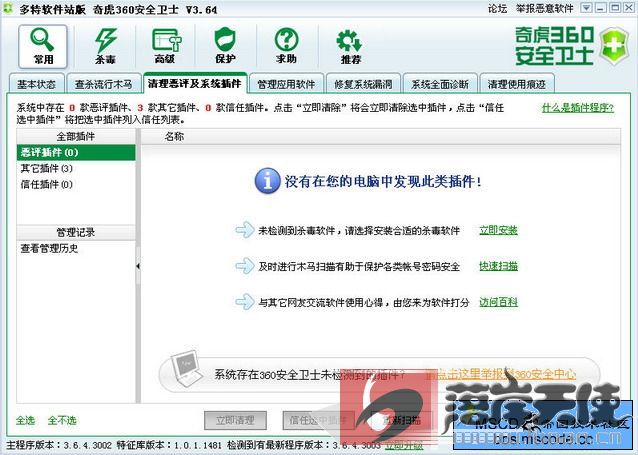638x455 pixels.
Task: Switch to the 修复系统漏洞 tab
Action: pos(363,84)
